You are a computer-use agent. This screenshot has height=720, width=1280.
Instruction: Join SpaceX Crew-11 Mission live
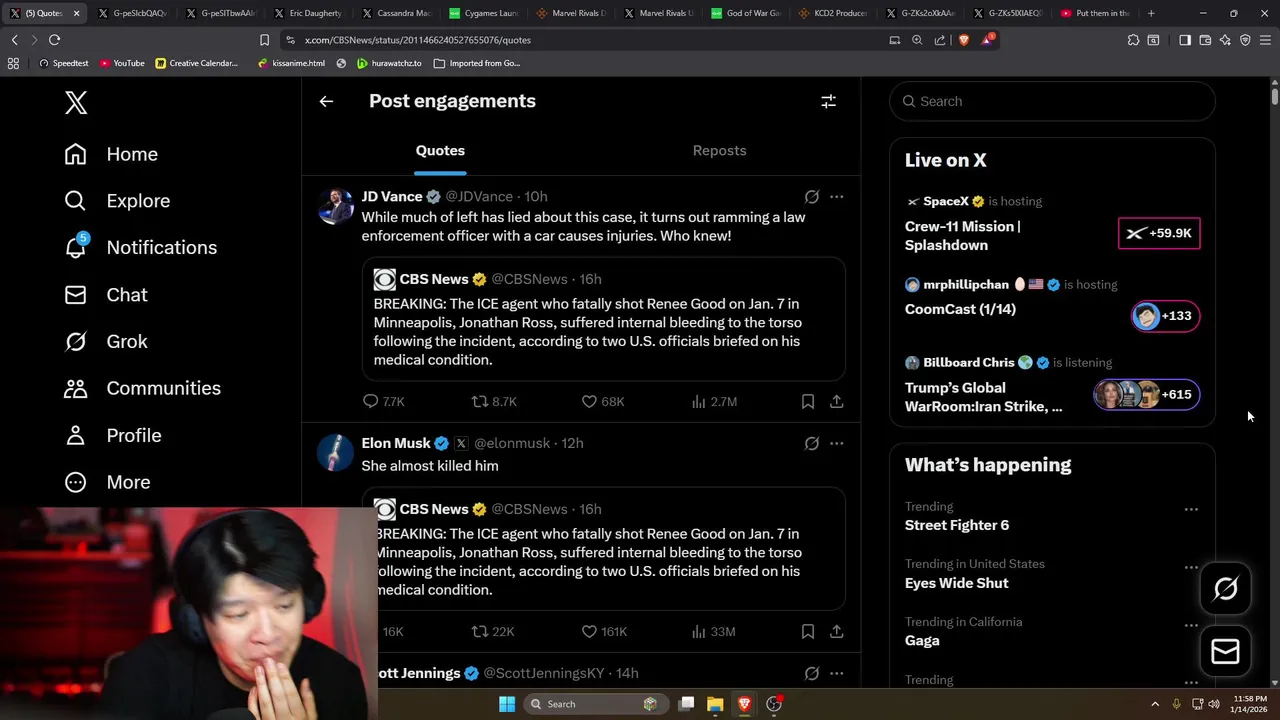tap(1159, 233)
